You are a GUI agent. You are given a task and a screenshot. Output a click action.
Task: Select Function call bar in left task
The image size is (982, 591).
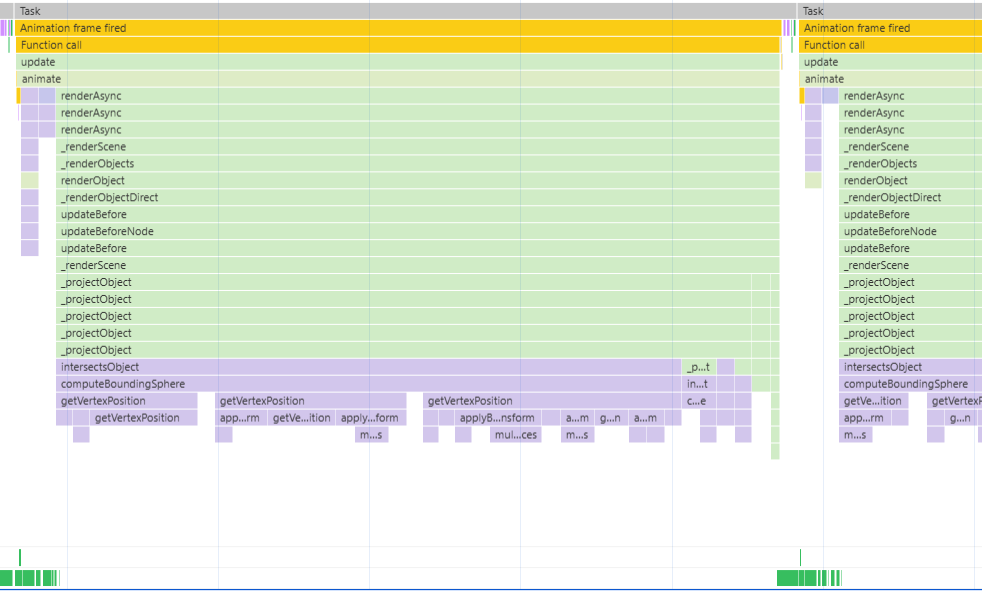(398, 44)
